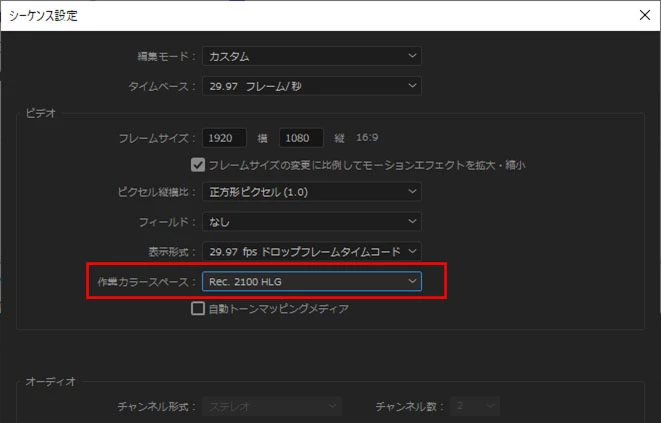This screenshot has height=423, width=661.
Task: Click the オーディオ section heading
Action: 51,381
